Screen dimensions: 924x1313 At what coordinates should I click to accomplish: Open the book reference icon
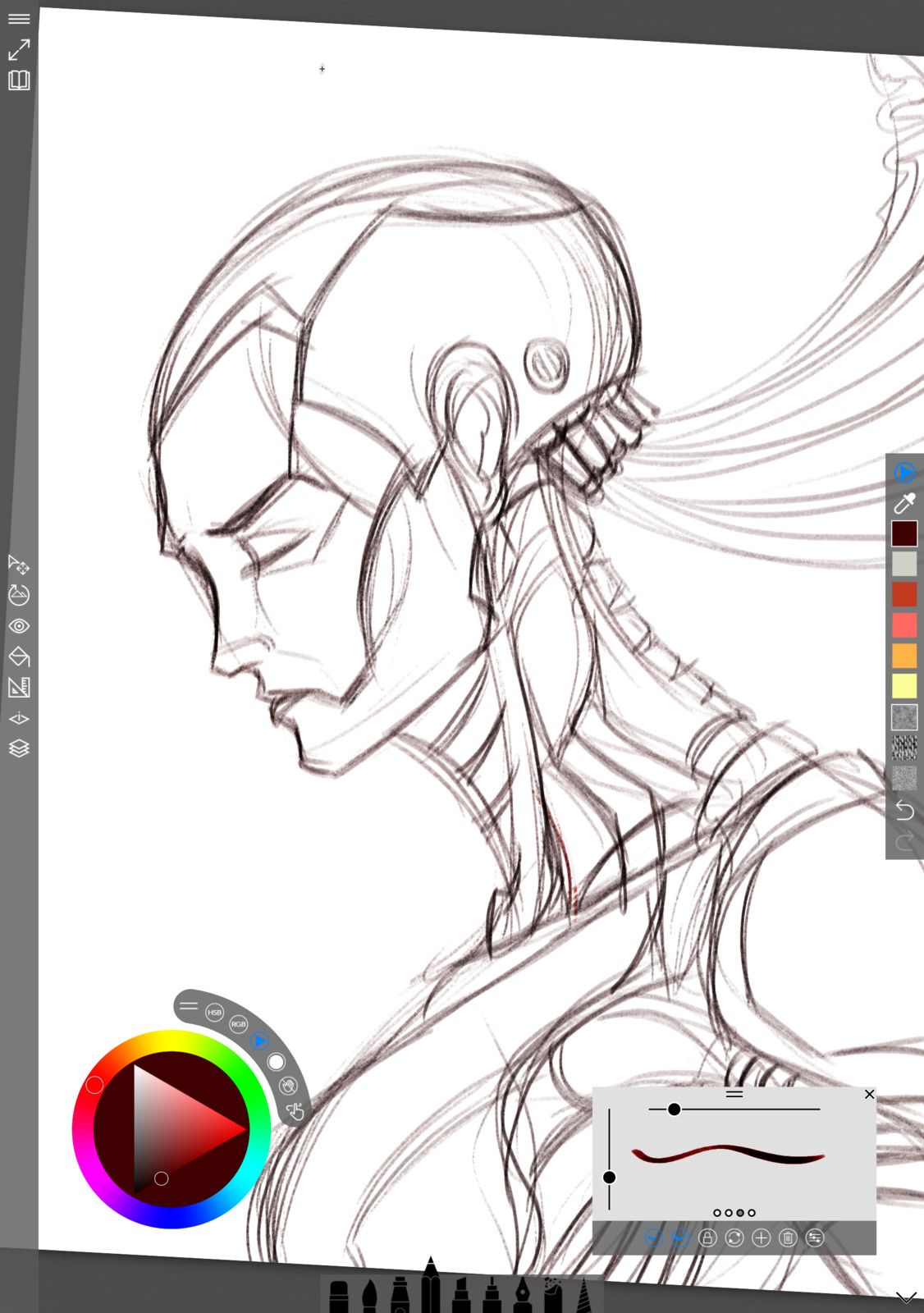point(19,80)
